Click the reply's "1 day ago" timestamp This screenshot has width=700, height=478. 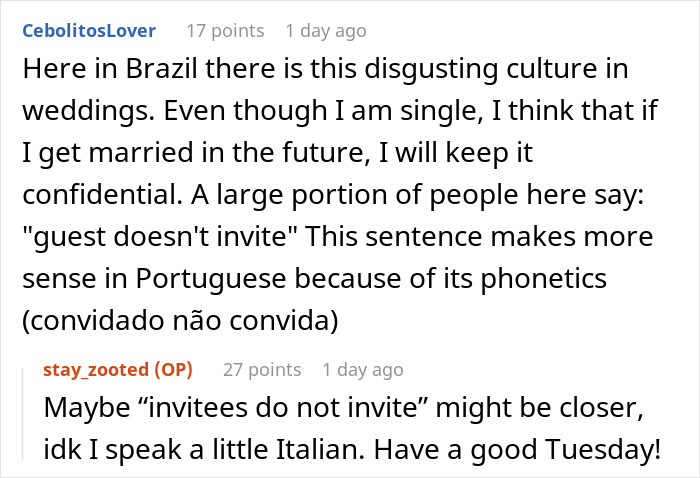(364, 369)
